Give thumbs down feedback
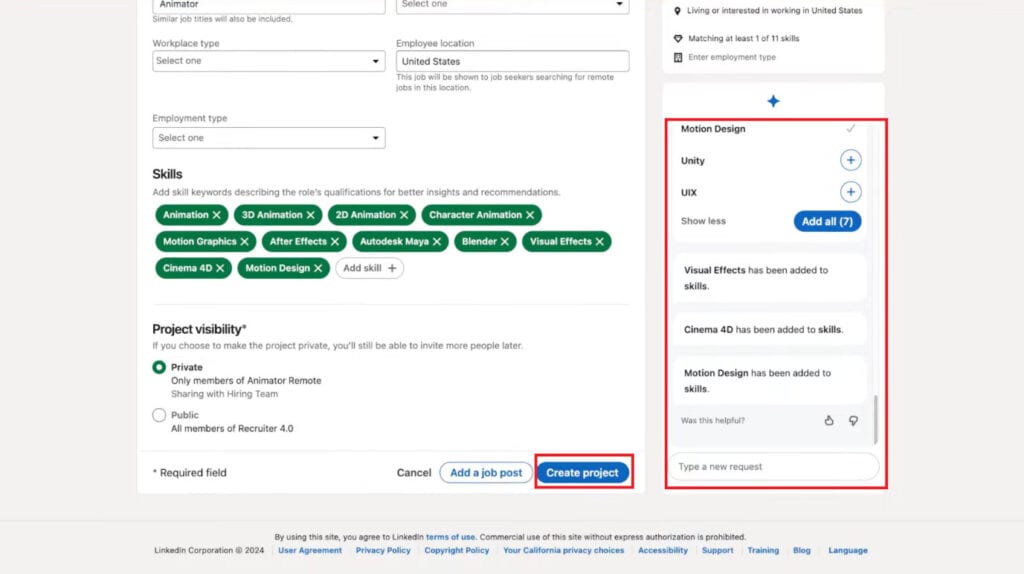1024x574 pixels. click(x=854, y=421)
